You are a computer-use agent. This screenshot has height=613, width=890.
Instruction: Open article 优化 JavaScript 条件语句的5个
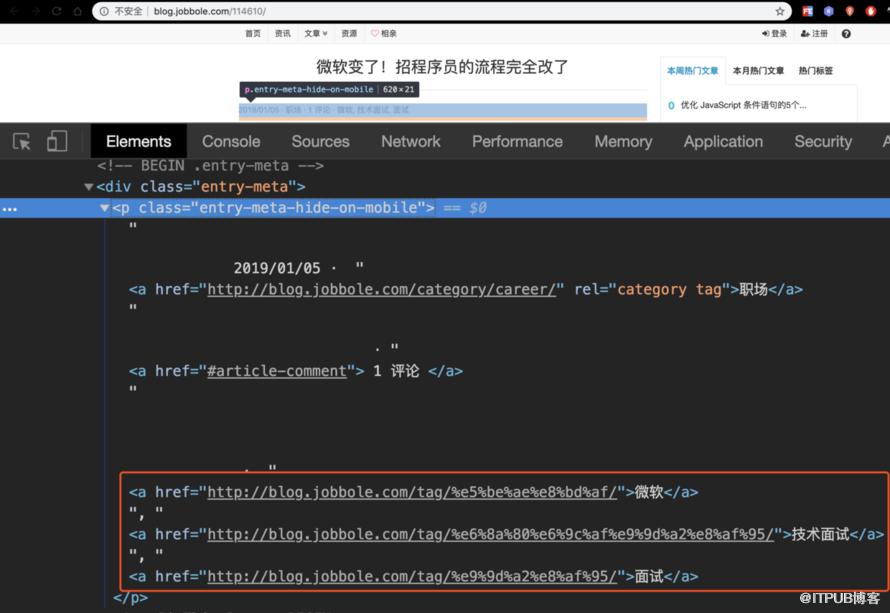(x=743, y=105)
